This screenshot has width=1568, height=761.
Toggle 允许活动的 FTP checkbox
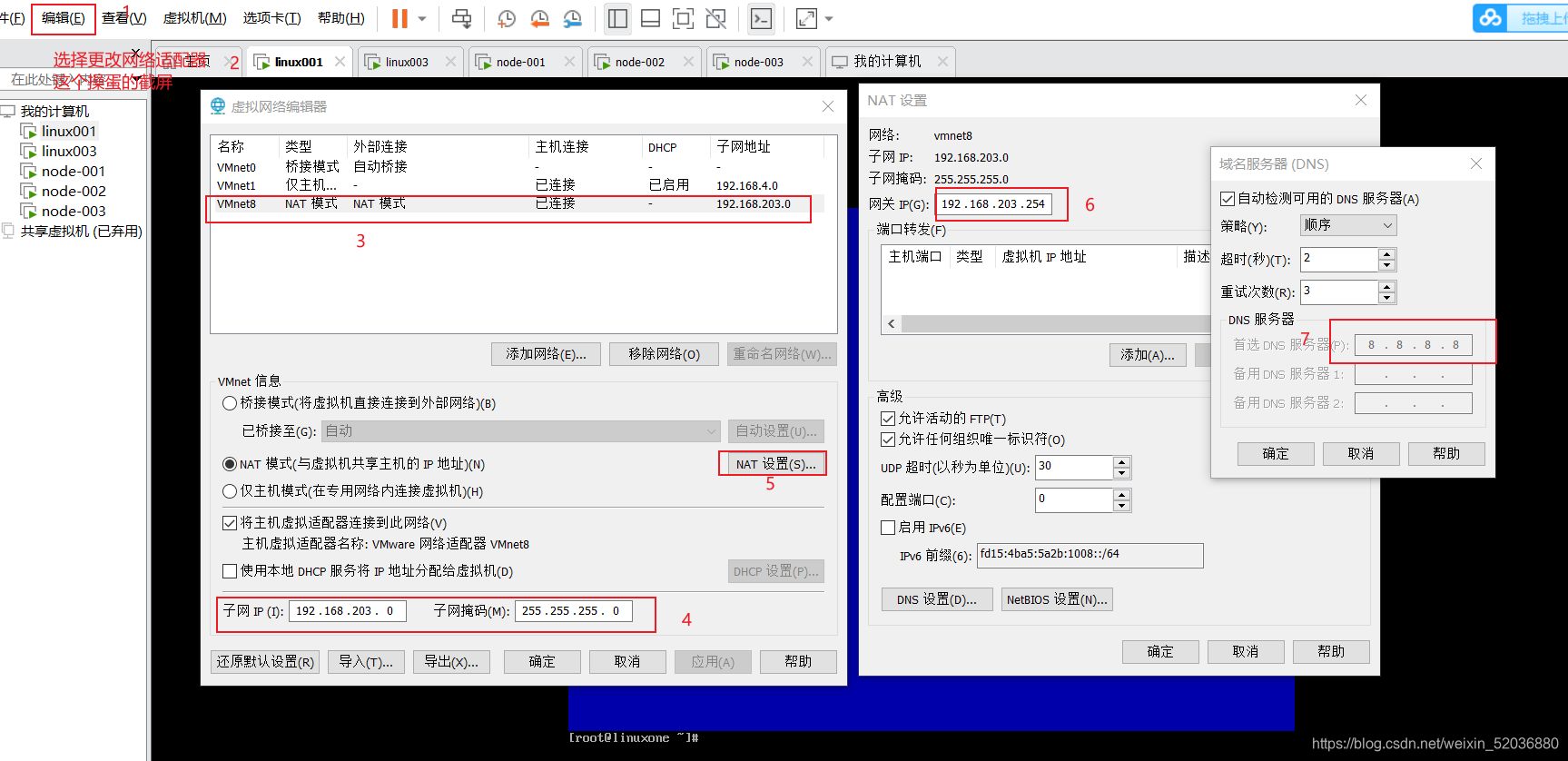click(x=888, y=419)
